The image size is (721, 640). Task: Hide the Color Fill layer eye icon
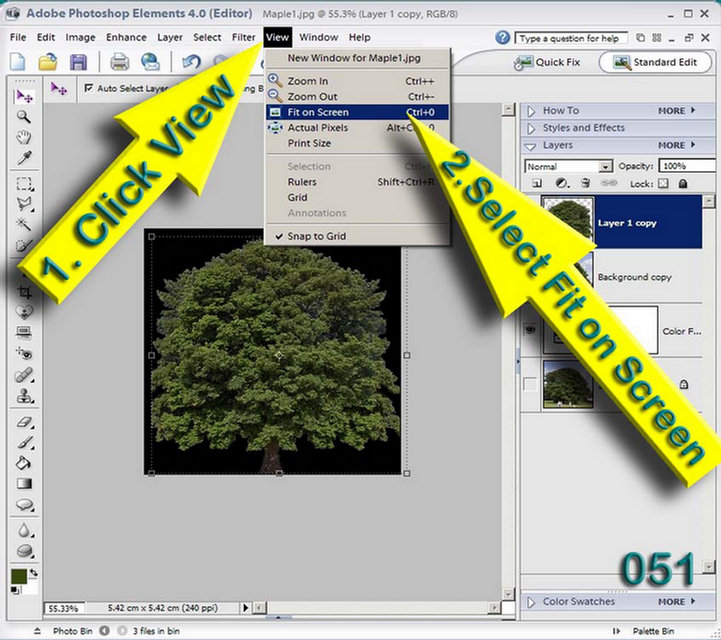tap(530, 330)
